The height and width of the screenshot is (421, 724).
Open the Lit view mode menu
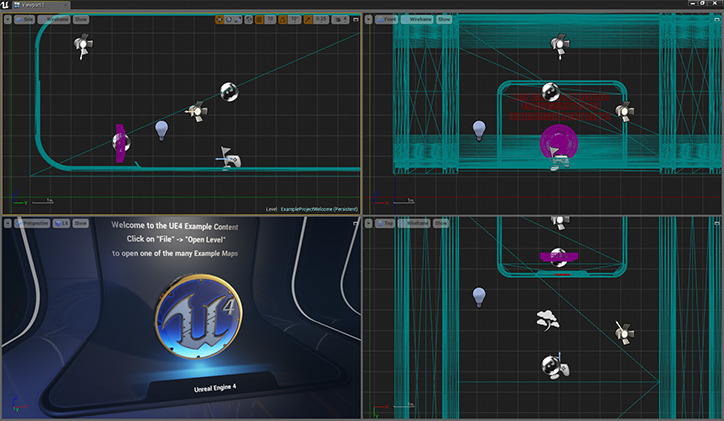tap(61, 223)
